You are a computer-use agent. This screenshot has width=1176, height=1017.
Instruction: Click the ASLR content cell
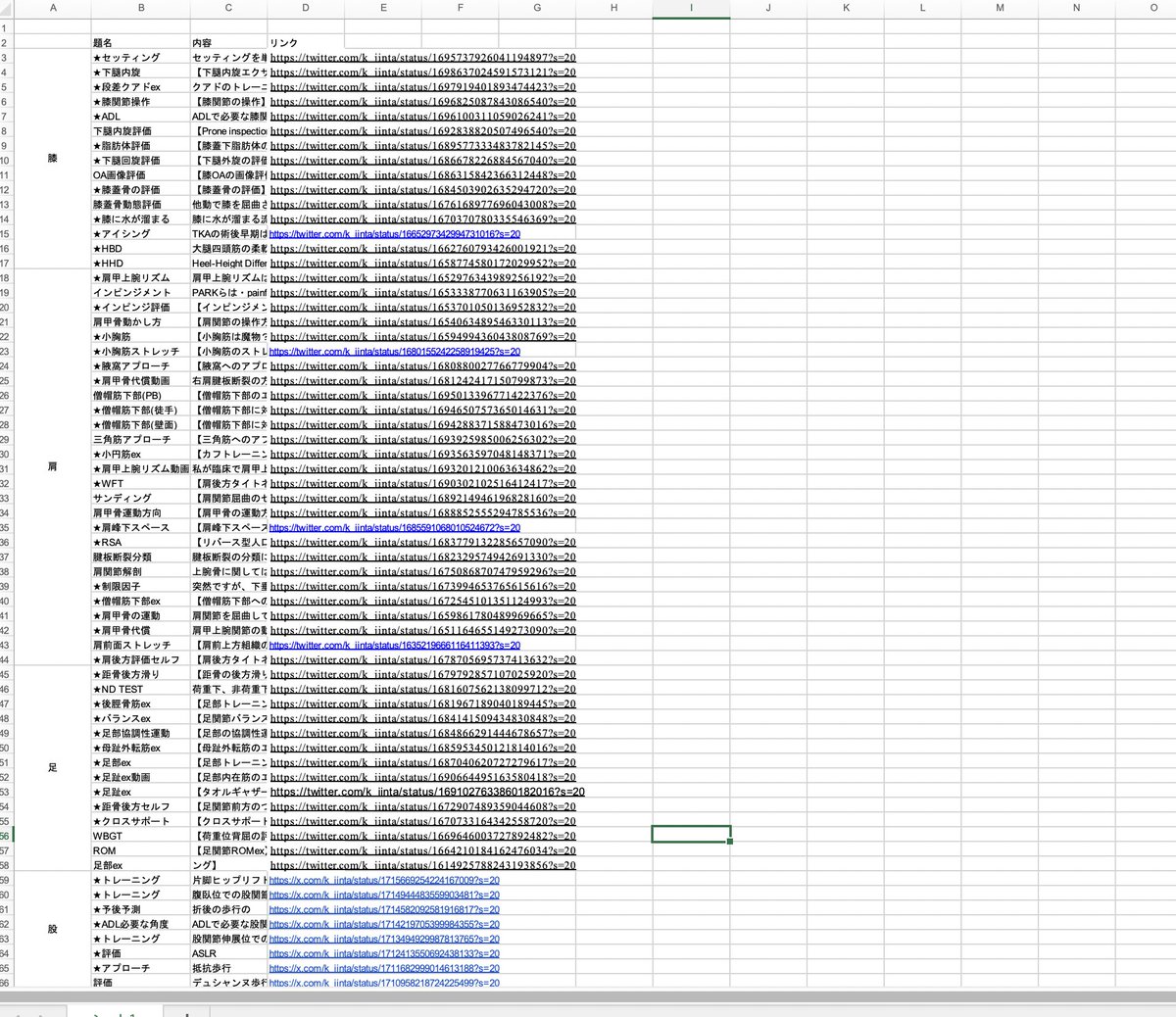(x=228, y=953)
